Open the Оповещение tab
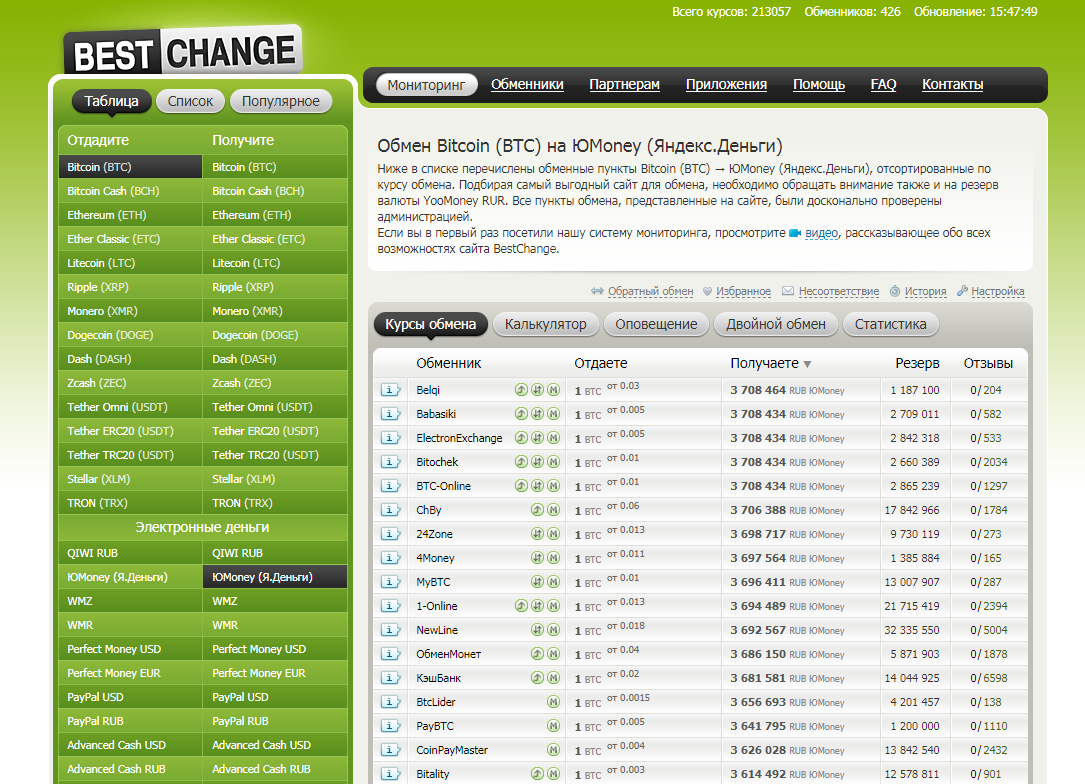Viewport: 1085px width, 784px height. coord(656,324)
